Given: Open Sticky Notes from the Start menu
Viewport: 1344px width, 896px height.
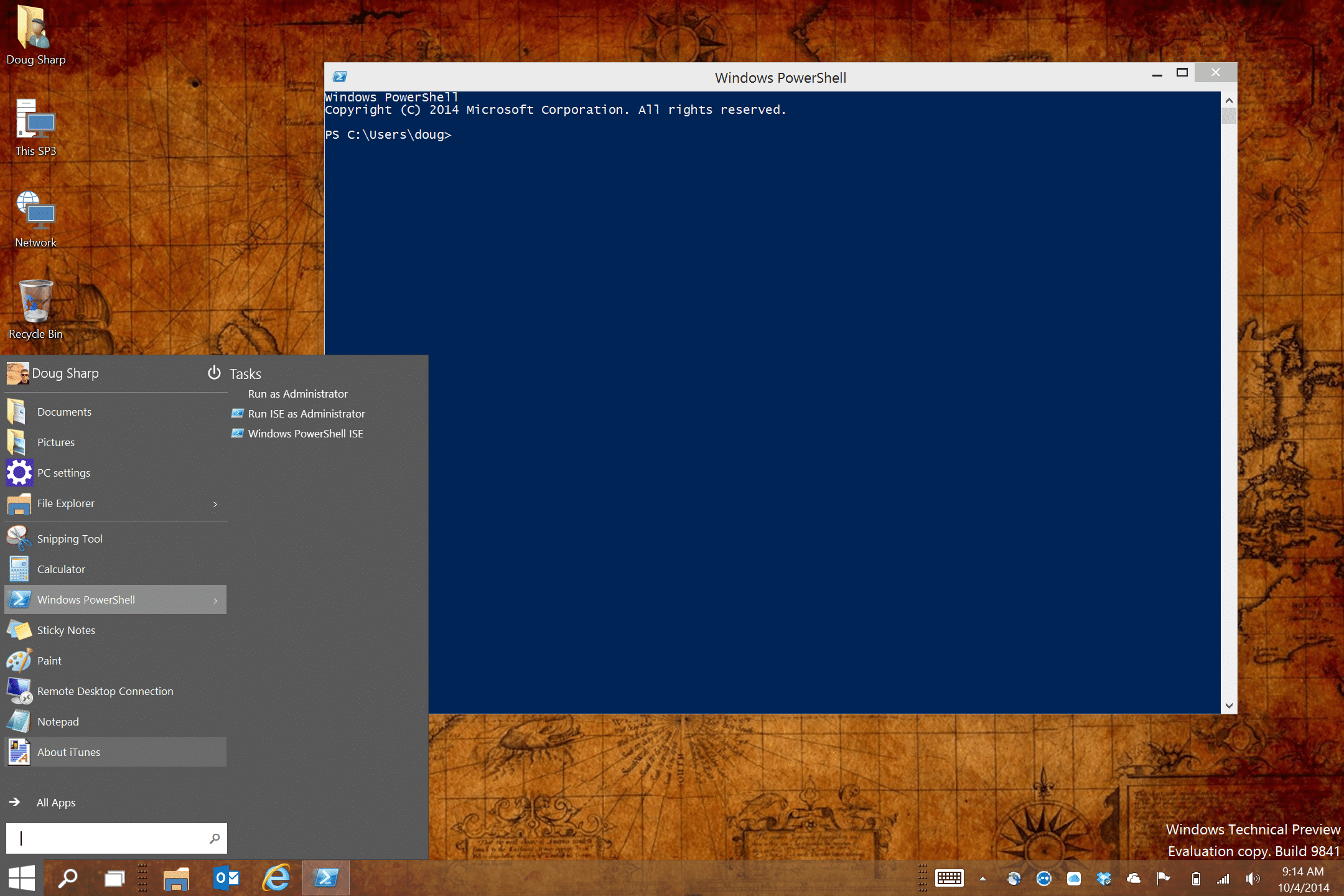Looking at the screenshot, I should coord(115,630).
